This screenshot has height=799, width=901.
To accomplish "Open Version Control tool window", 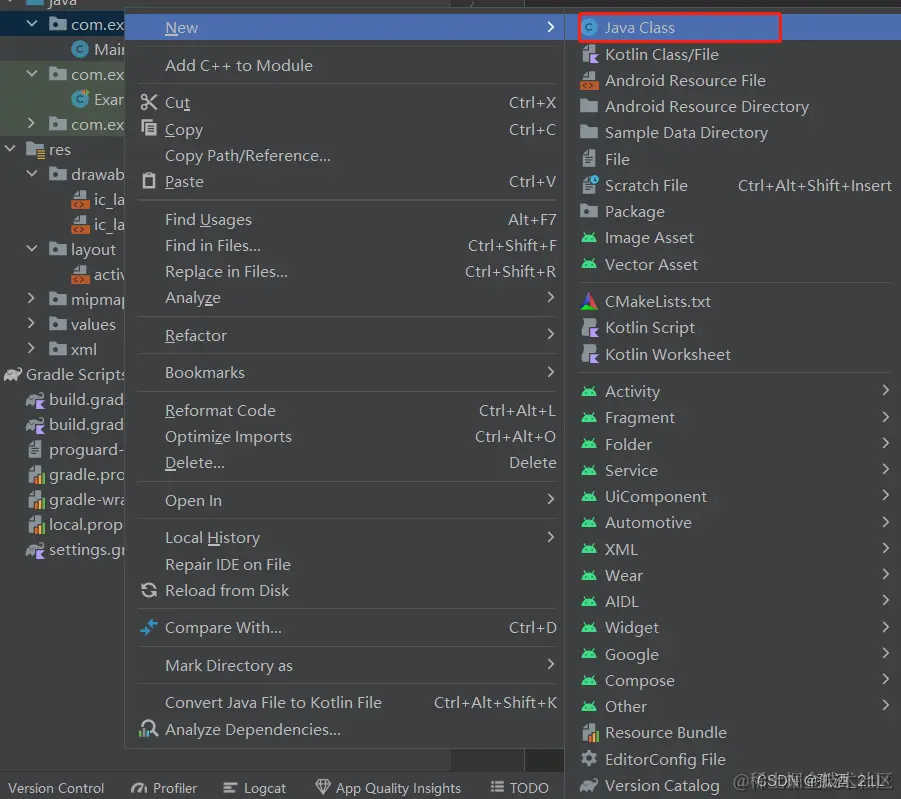I will click(56, 788).
